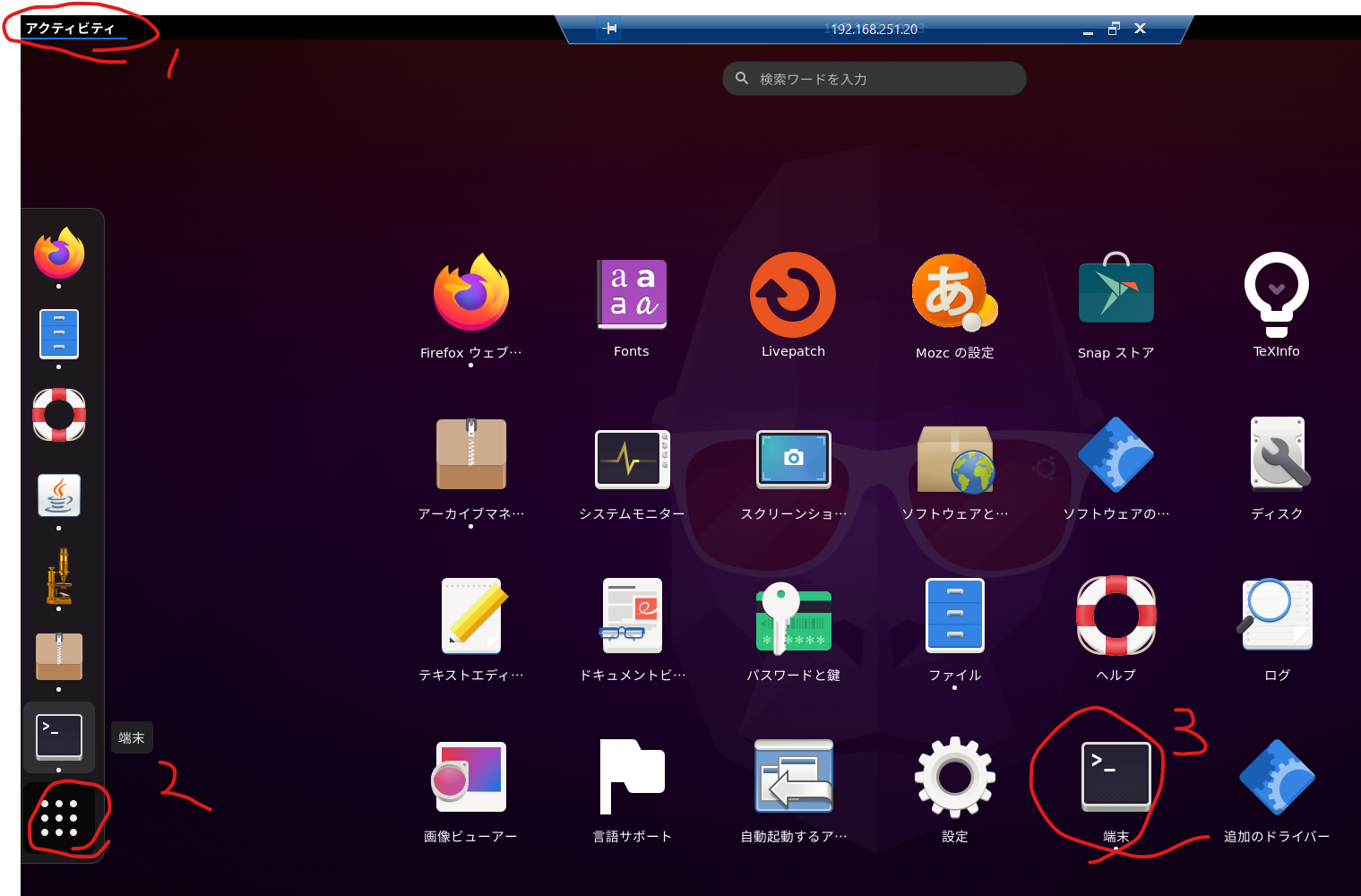Click Firefox icon in the dock

tap(59, 254)
